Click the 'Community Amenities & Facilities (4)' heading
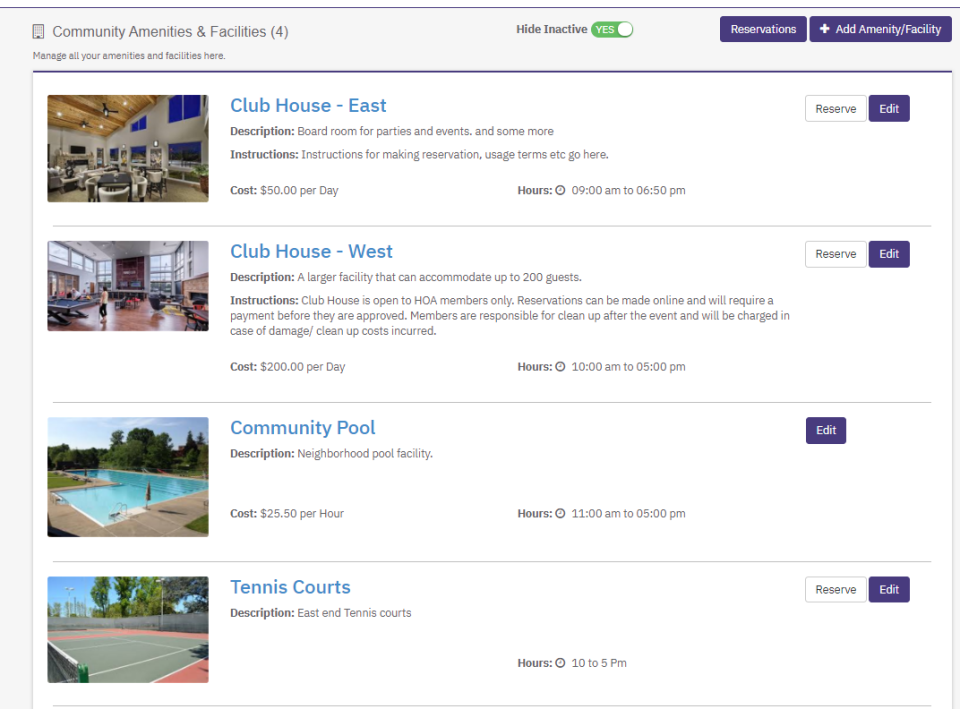The image size is (960, 709). [170, 32]
